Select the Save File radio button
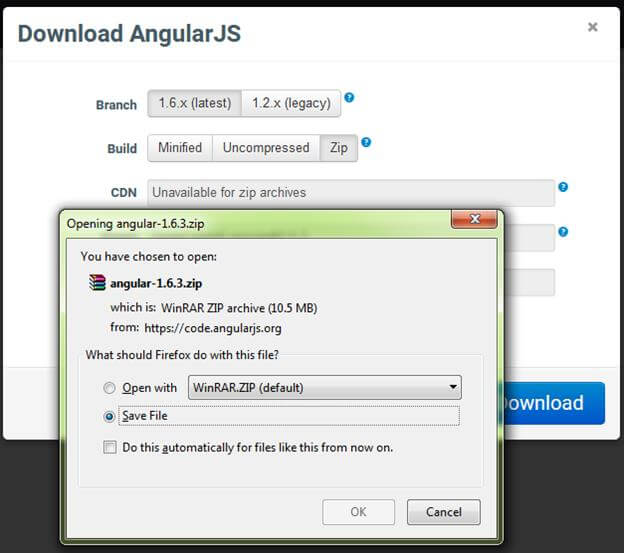 (109, 417)
